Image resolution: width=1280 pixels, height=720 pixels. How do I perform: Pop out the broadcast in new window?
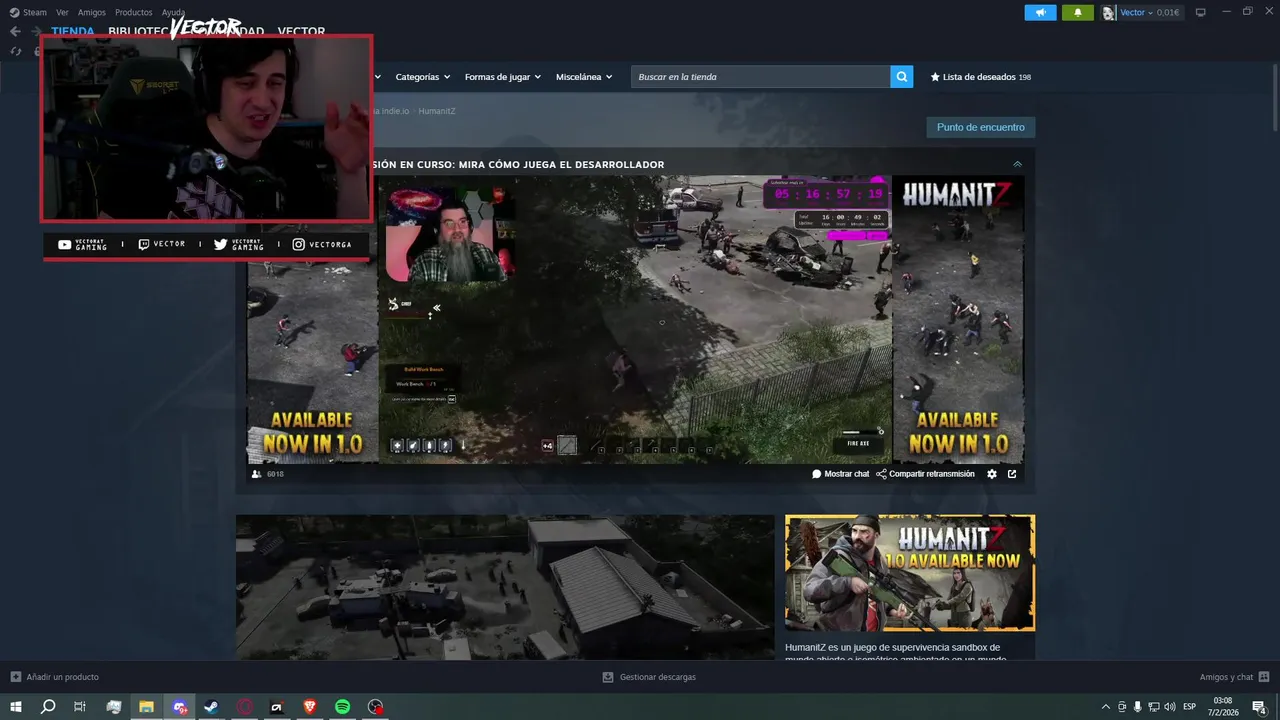pos(1012,474)
